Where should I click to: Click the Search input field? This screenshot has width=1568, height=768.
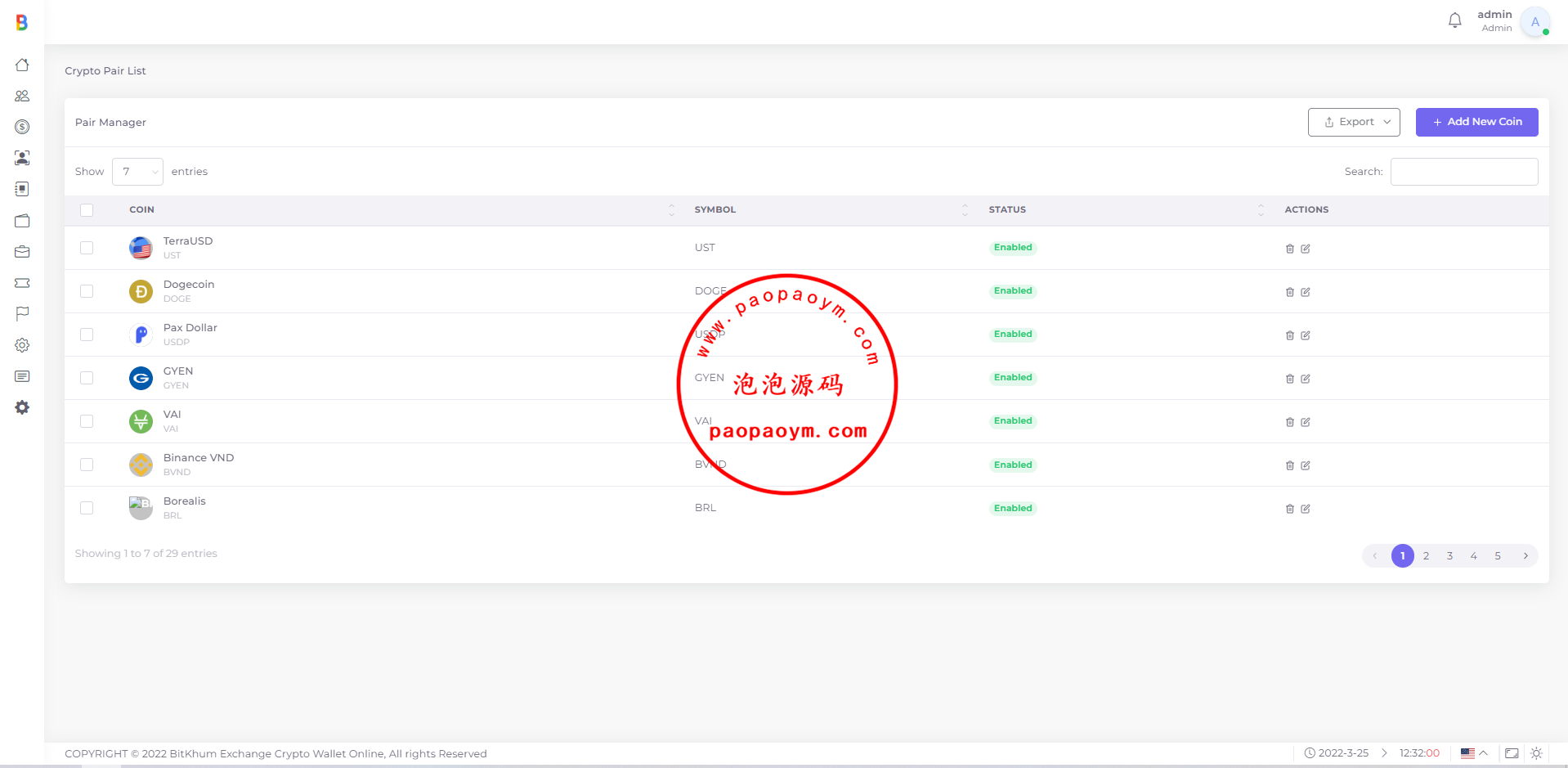1463,172
